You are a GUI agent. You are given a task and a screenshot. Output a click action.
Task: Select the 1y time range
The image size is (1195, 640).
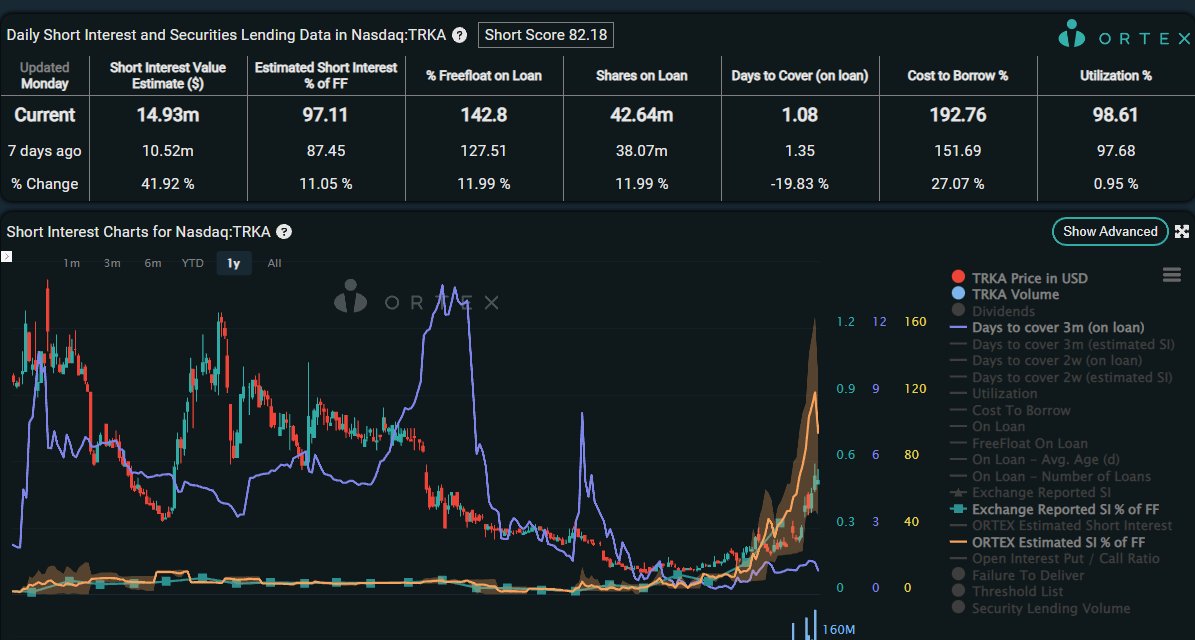pos(234,263)
